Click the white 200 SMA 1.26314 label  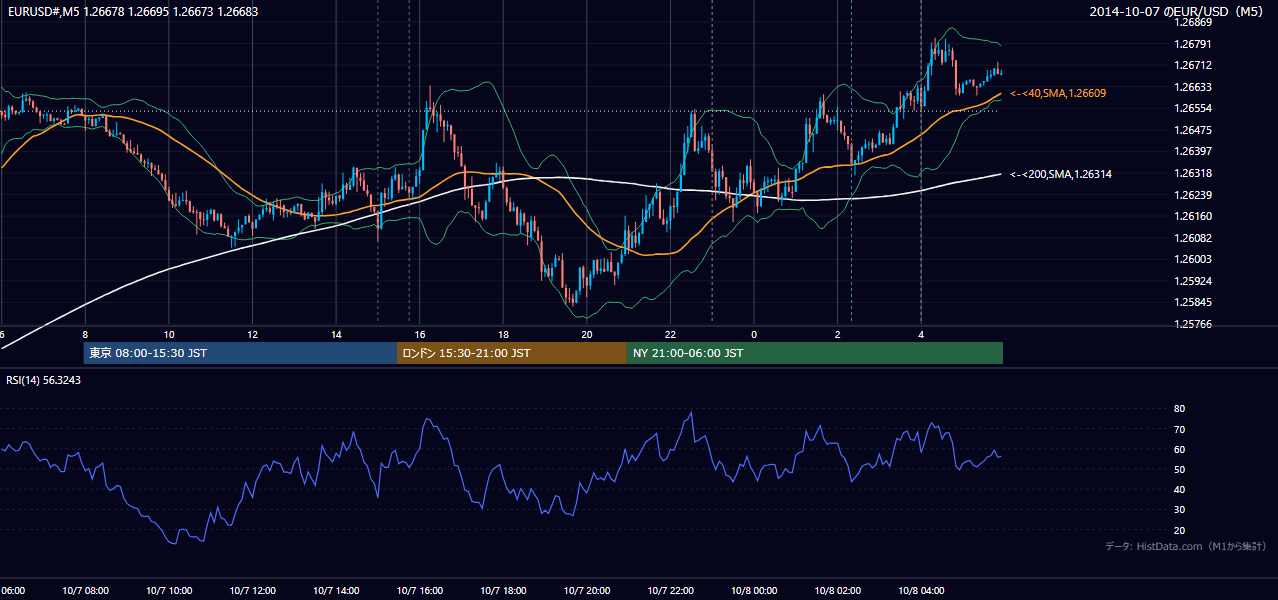(1061, 174)
